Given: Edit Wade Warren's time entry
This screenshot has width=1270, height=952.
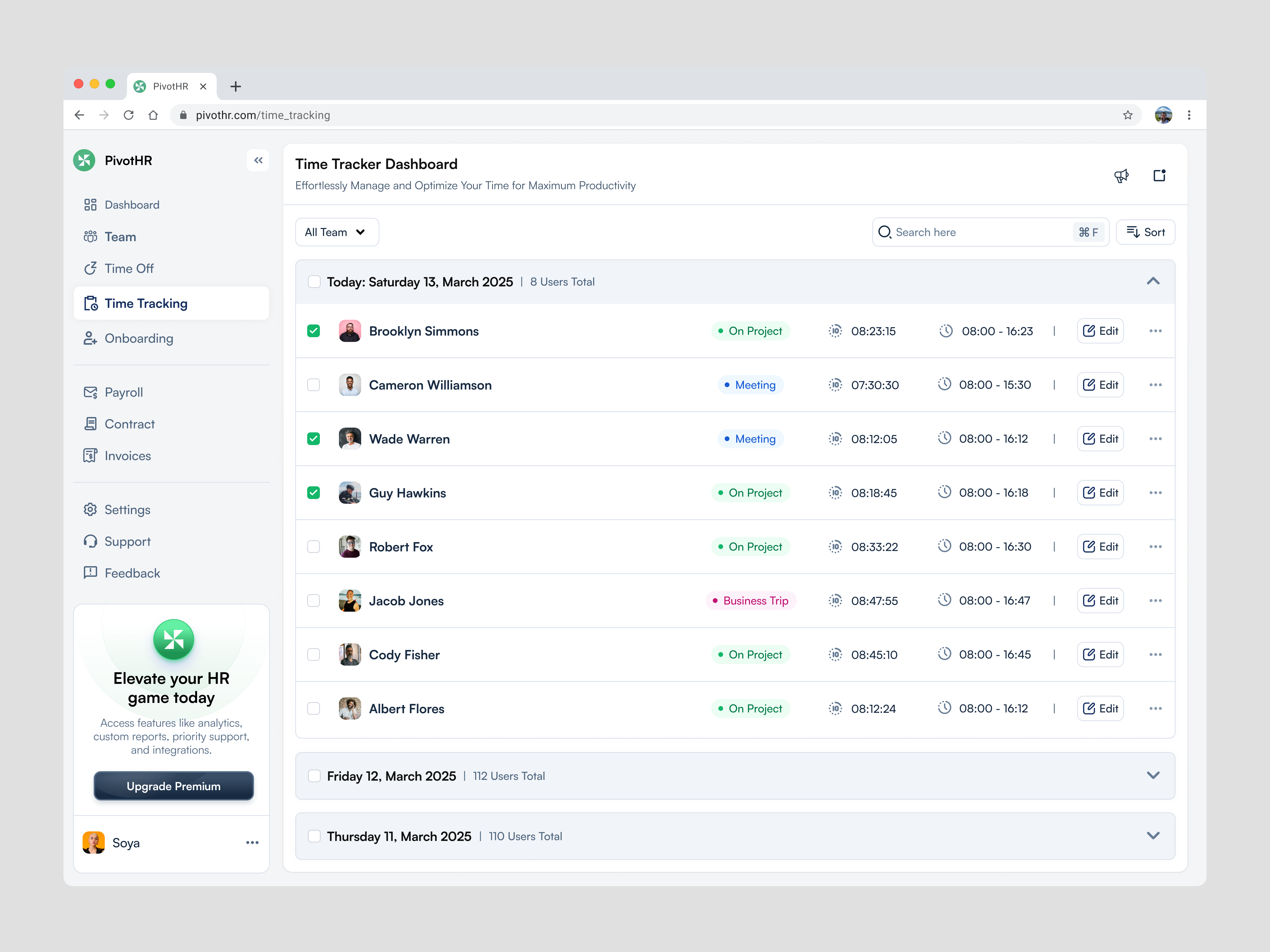Looking at the screenshot, I should (x=1100, y=438).
